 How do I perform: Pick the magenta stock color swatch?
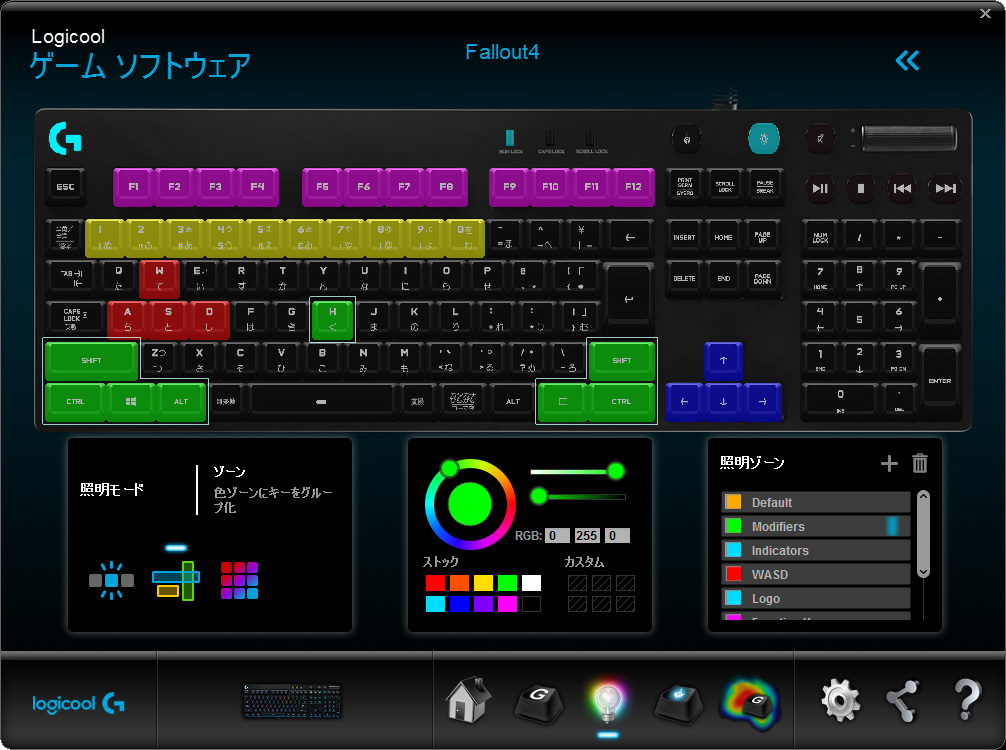pos(507,604)
